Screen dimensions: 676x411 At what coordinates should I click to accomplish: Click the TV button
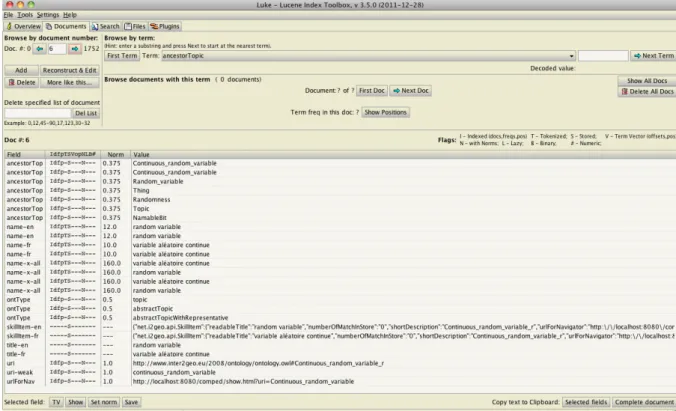56,402
